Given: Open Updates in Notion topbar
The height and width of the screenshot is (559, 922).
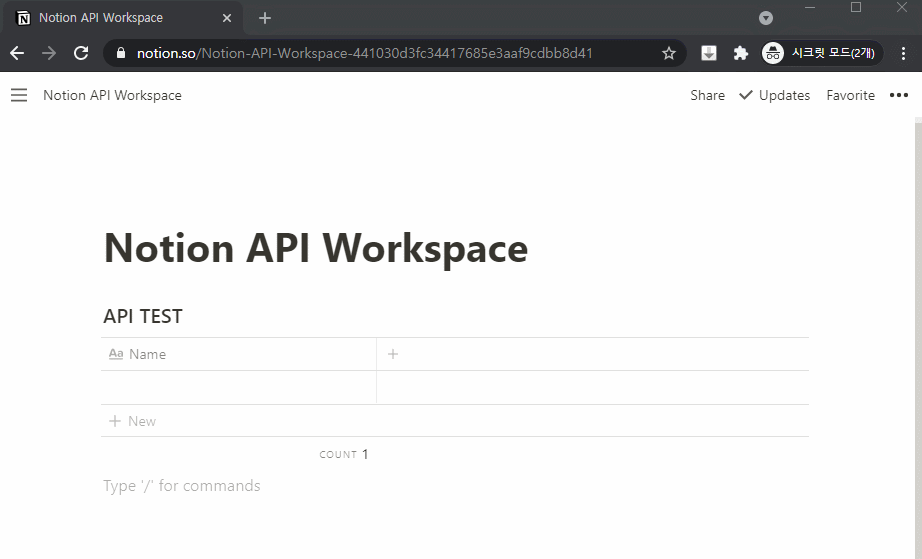Looking at the screenshot, I should pyautogui.click(x=774, y=95).
